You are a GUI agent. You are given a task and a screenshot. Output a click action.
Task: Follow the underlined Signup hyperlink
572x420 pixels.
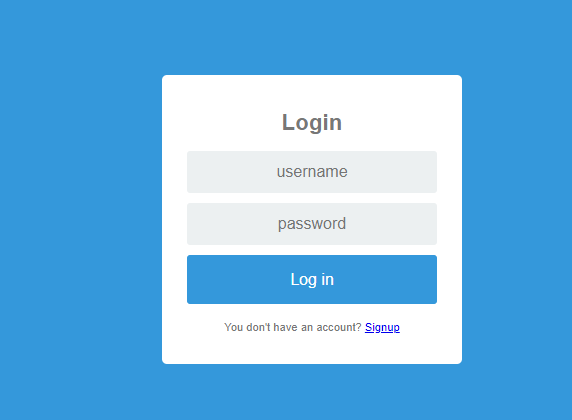coord(382,327)
